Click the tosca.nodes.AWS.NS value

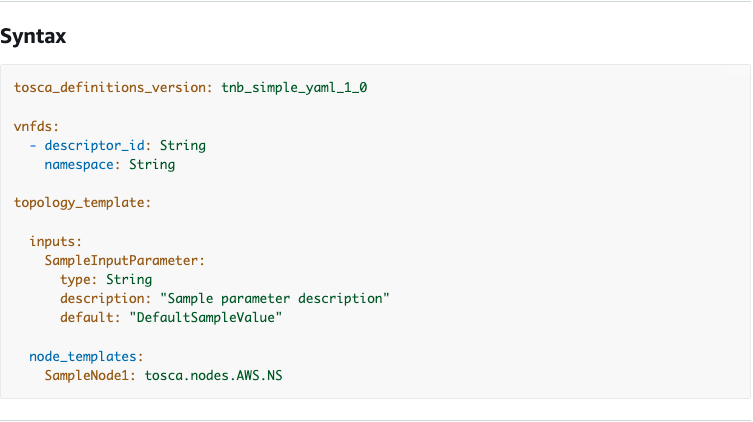pyautogui.click(x=213, y=375)
